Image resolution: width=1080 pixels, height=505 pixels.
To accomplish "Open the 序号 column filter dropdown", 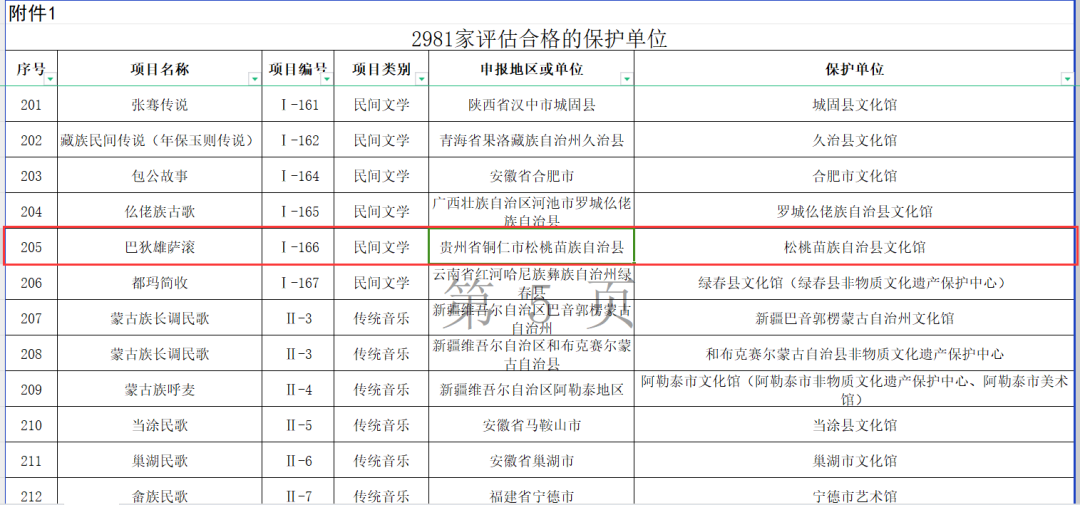I will point(49,79).
